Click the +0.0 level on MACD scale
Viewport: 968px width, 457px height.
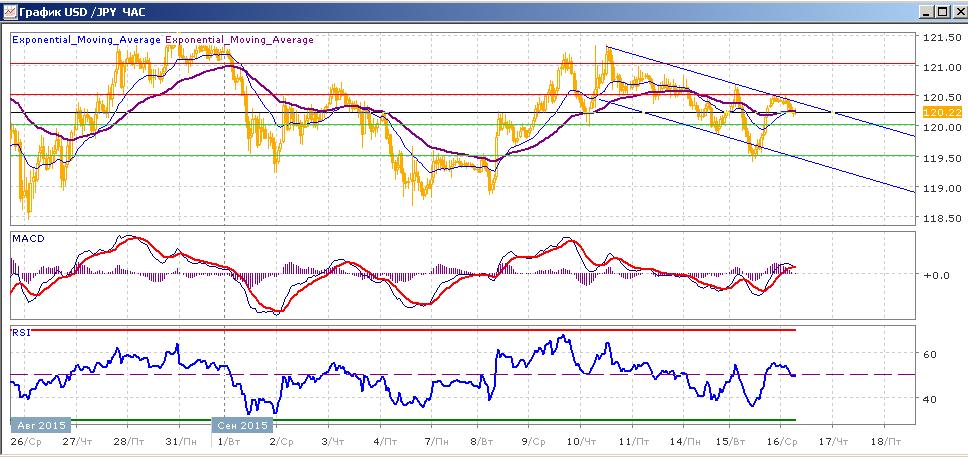pos(935,274)
